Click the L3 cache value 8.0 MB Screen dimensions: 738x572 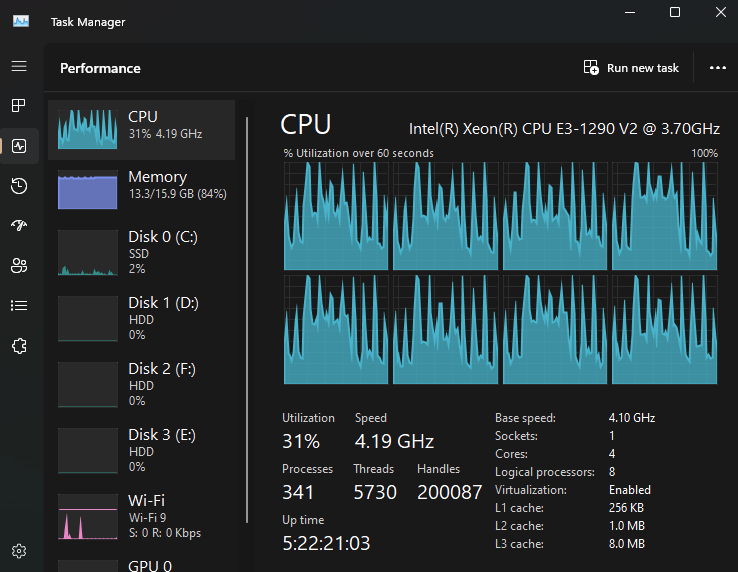pyautogui.click(x=626, y=544)
